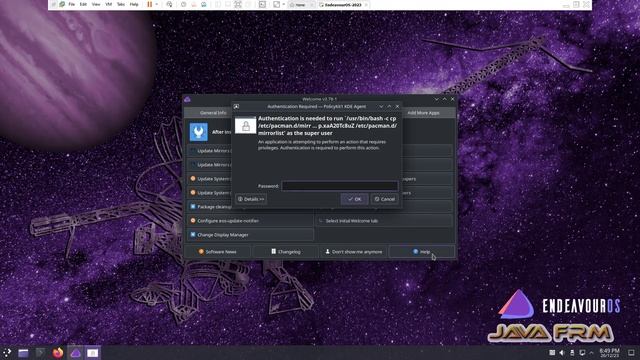Click keep-below chevron of authentication dialog
640x360 pixels.
(381, 107)
